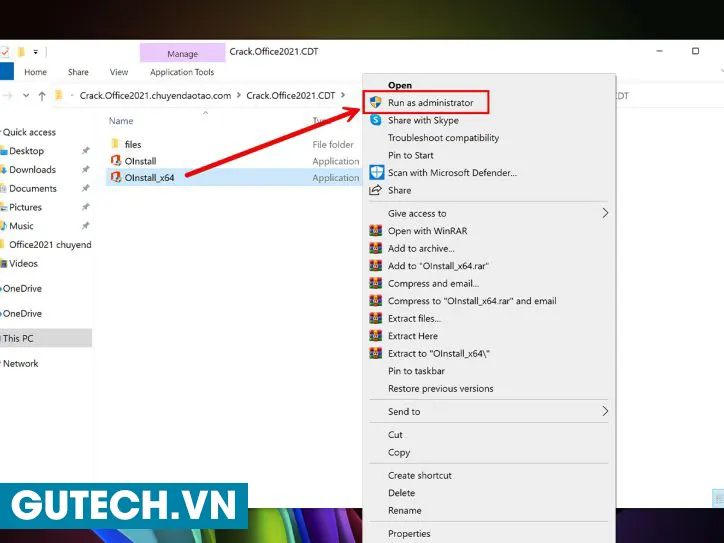Click WinRAR icon beside Add to archive
This screenshot has width=724, height=543.
coord(376,248)
